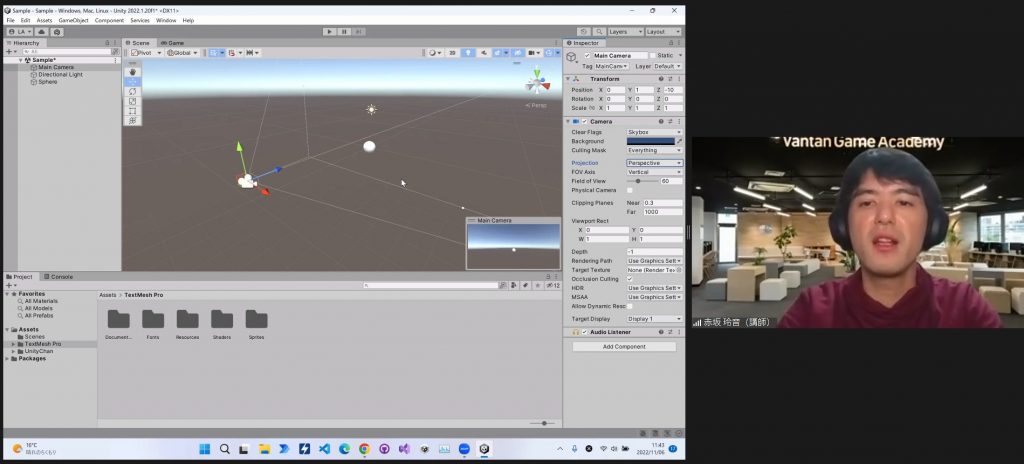Open Projection Perspective dropdown

[x=654, y=163]
